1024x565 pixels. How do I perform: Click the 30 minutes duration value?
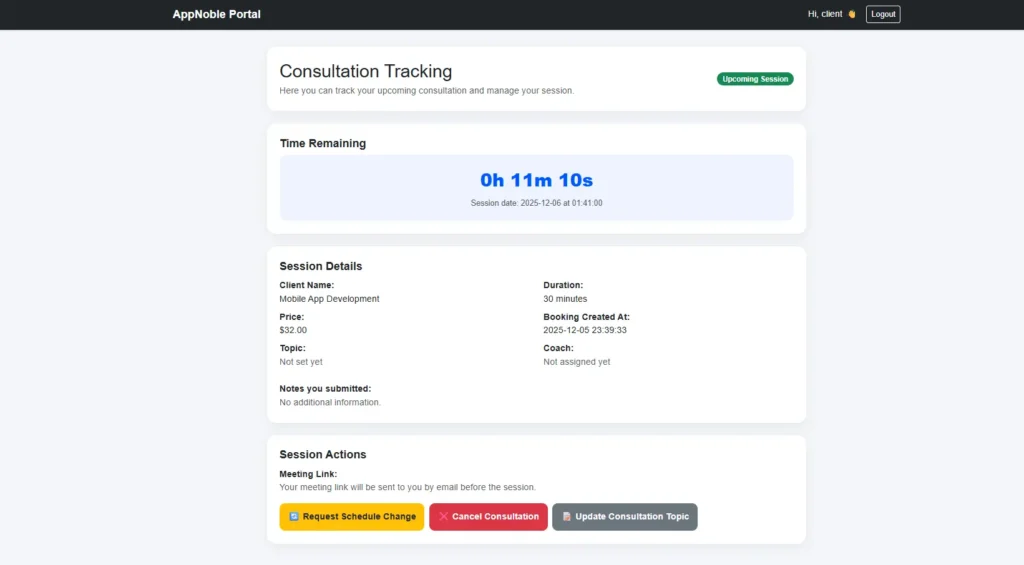(x=565, y=299)
